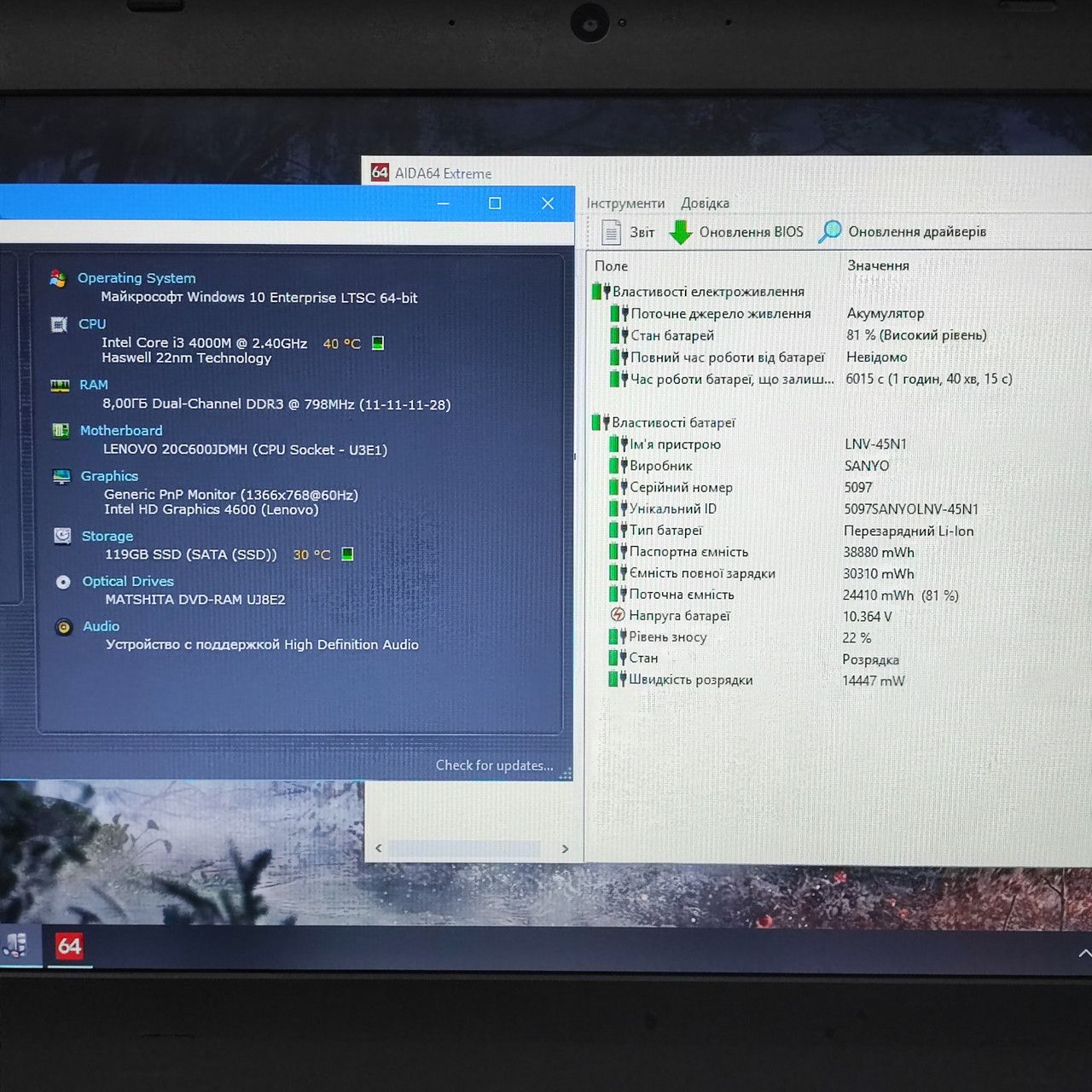This screenshot has height=1092, width=1092.
Task: Click the AIDA64 Extreme title bar icon
Action: [x=380, y=172]
